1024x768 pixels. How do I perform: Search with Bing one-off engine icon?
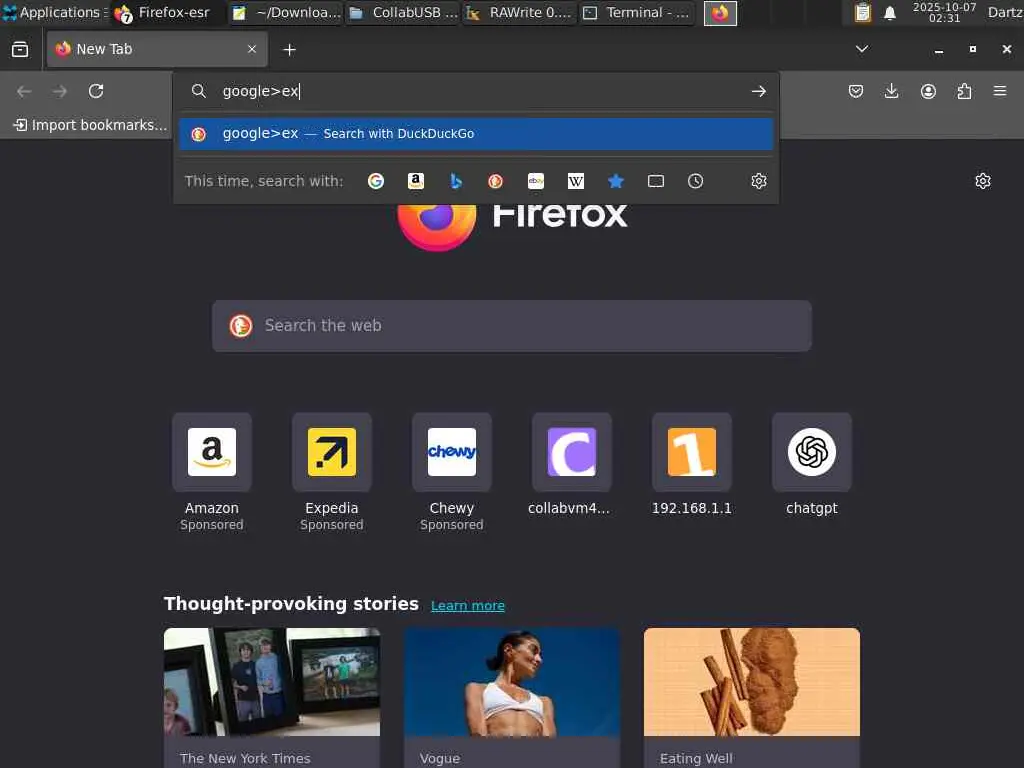click(x=456, y=181)
